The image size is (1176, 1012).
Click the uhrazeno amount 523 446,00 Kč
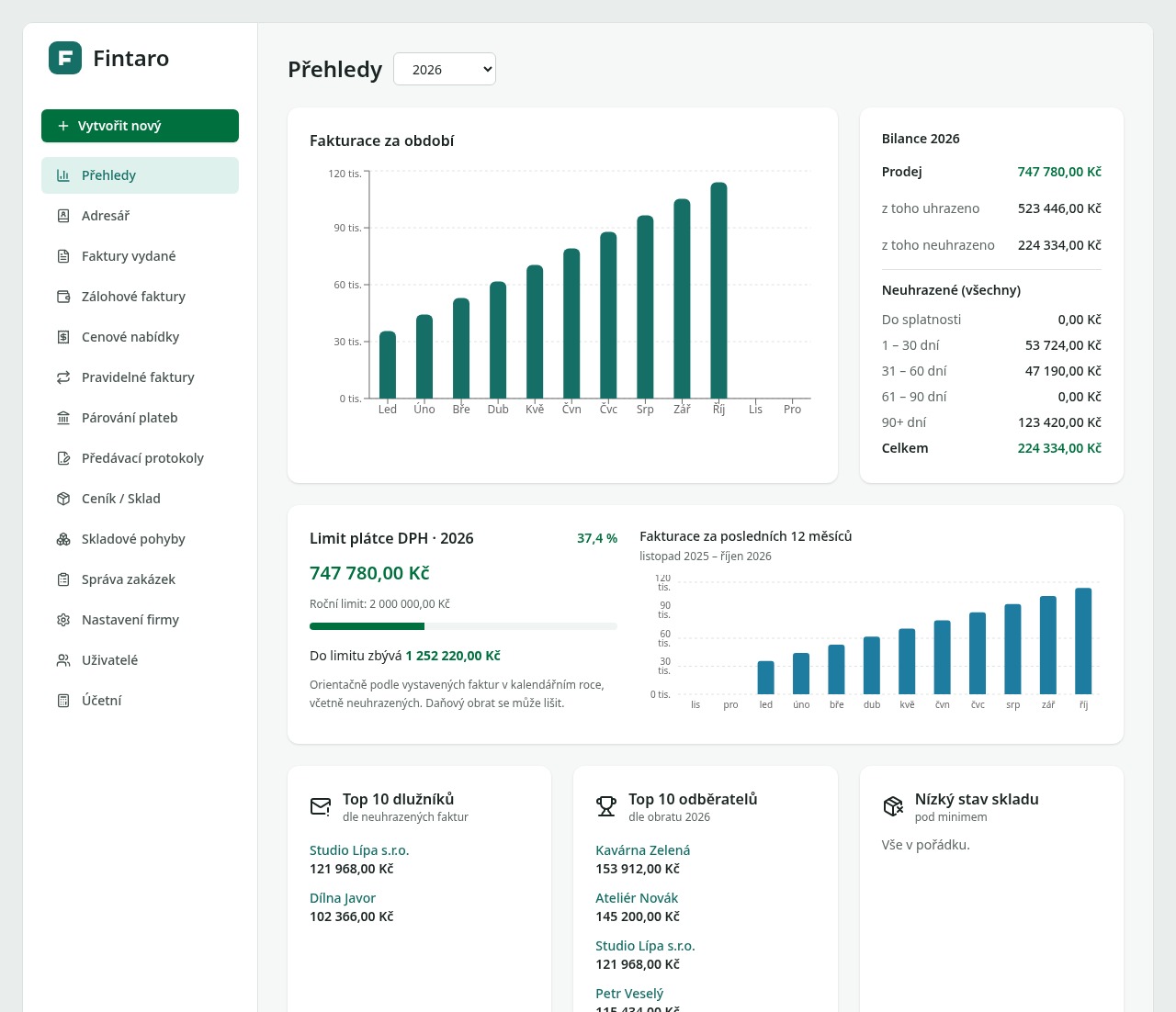[1059, 208]
